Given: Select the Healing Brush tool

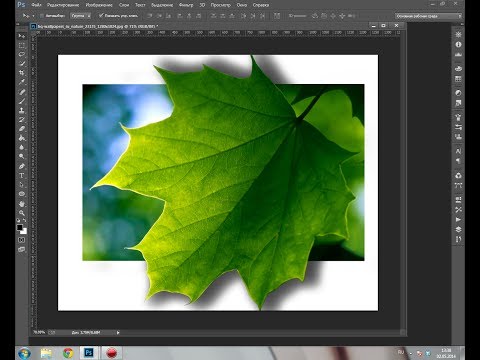Looking at the screenshot, I should 22,92.
